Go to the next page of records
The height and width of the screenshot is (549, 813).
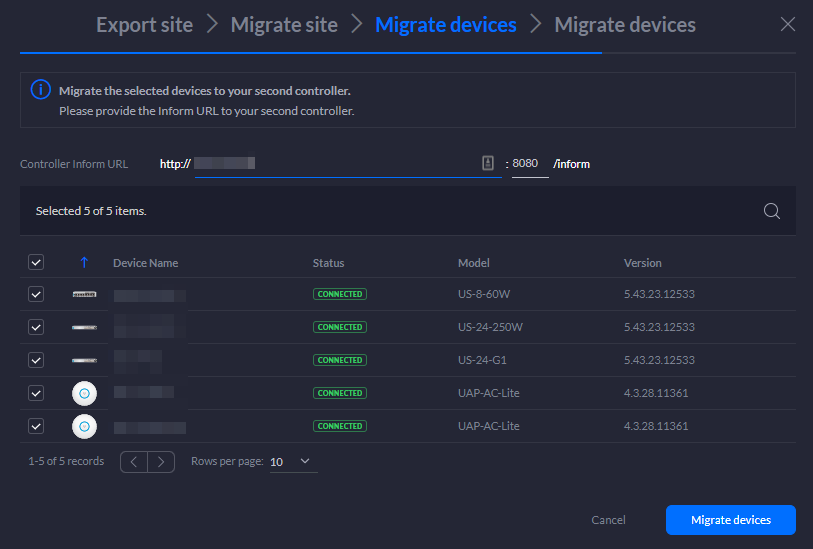tap(161, 462)
